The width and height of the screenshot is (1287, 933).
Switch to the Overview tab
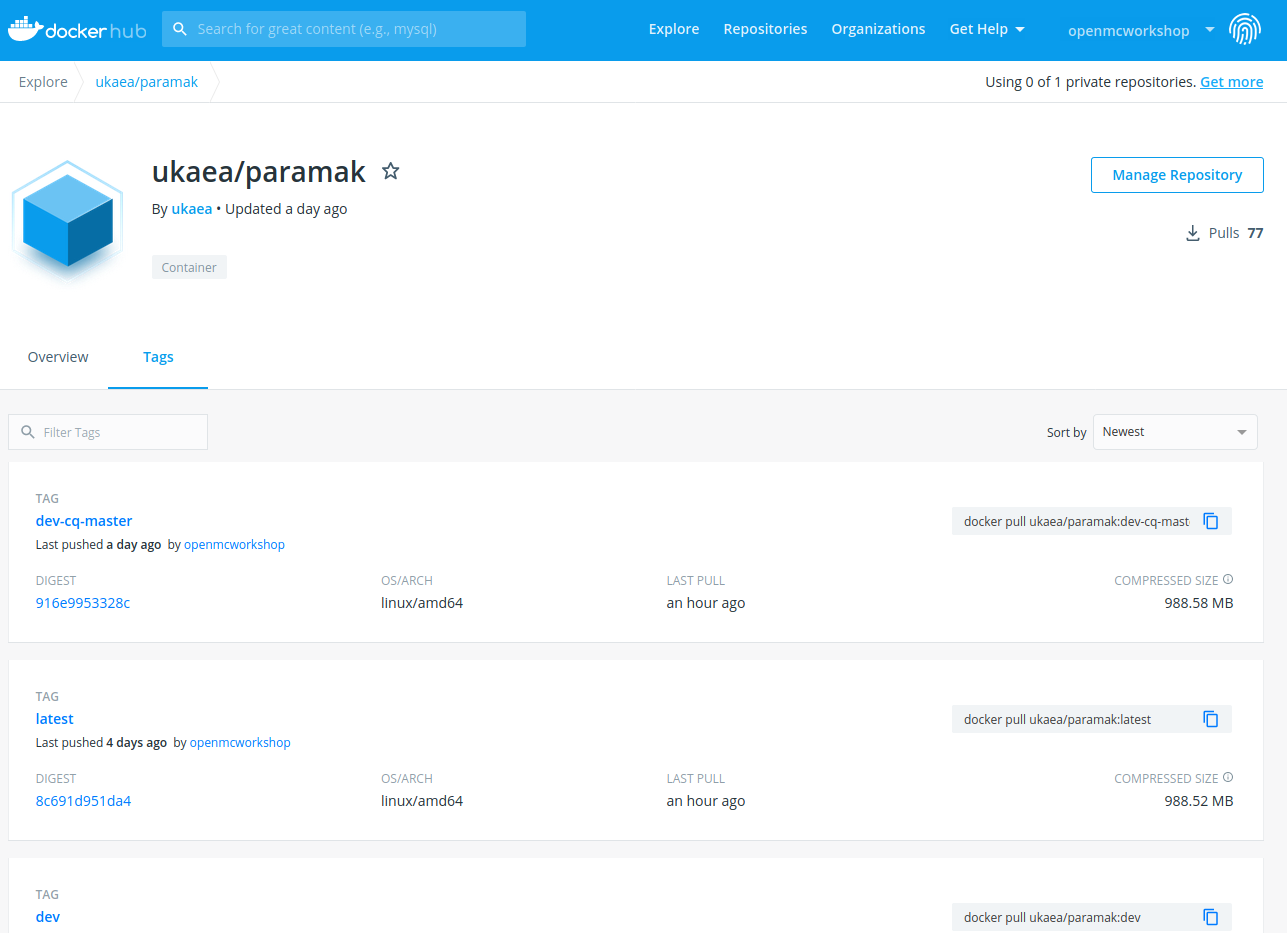pyautogui.click(x=58, y=357)
